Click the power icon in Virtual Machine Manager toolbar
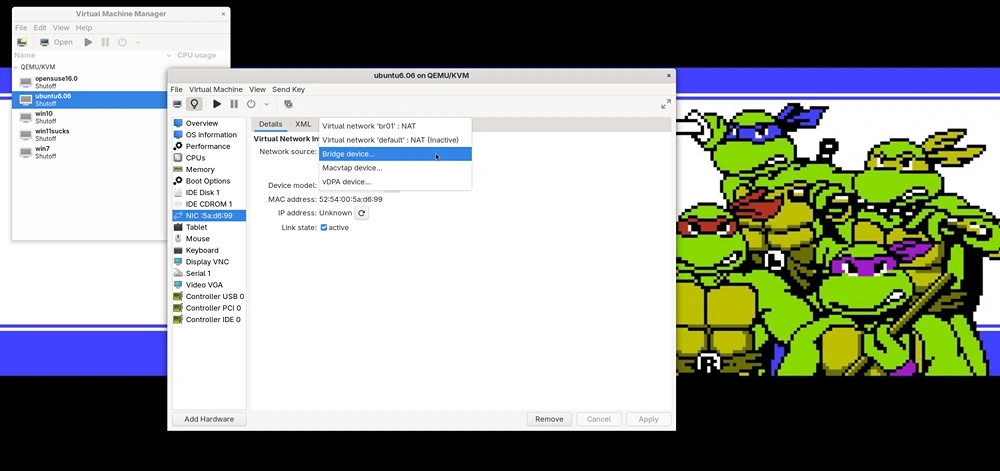The image size is (1000, 471). [x=122, y=42]
